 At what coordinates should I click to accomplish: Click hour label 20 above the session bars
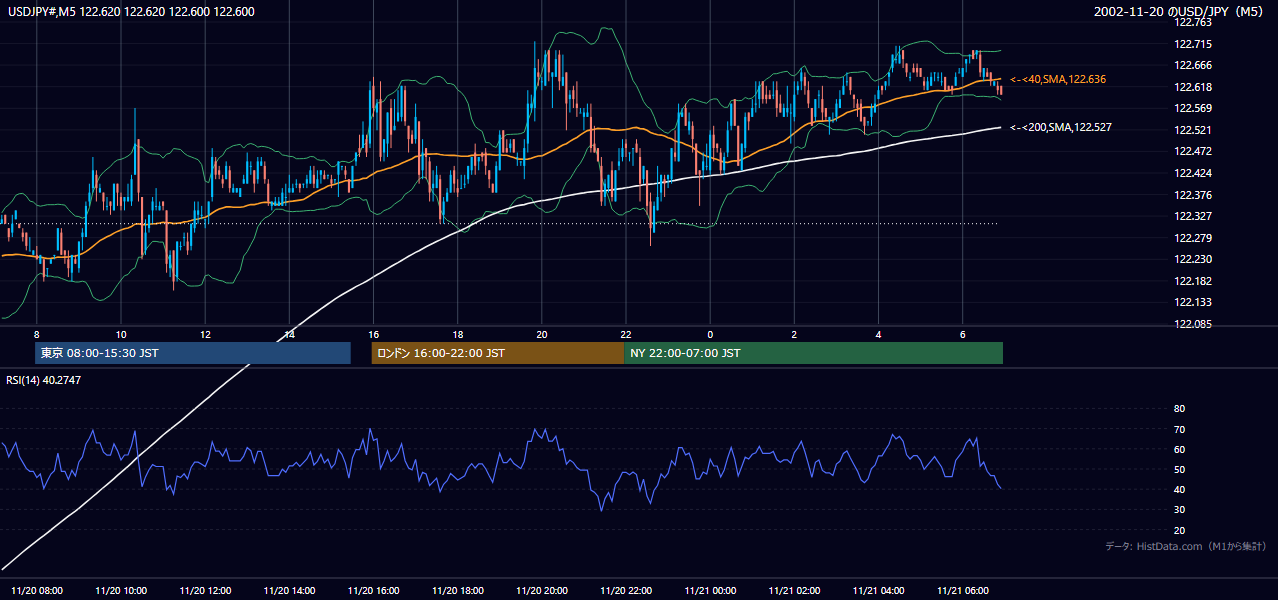[x=541, y=334]
